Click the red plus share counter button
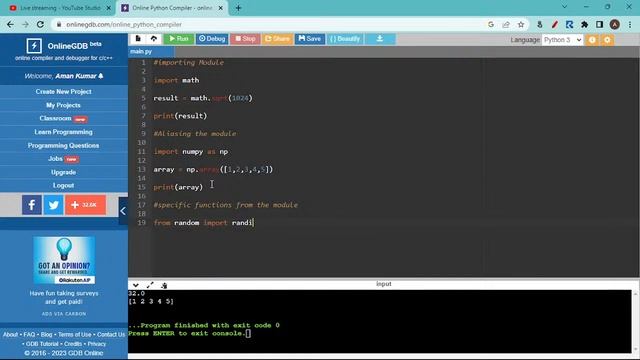 point(85,205)
